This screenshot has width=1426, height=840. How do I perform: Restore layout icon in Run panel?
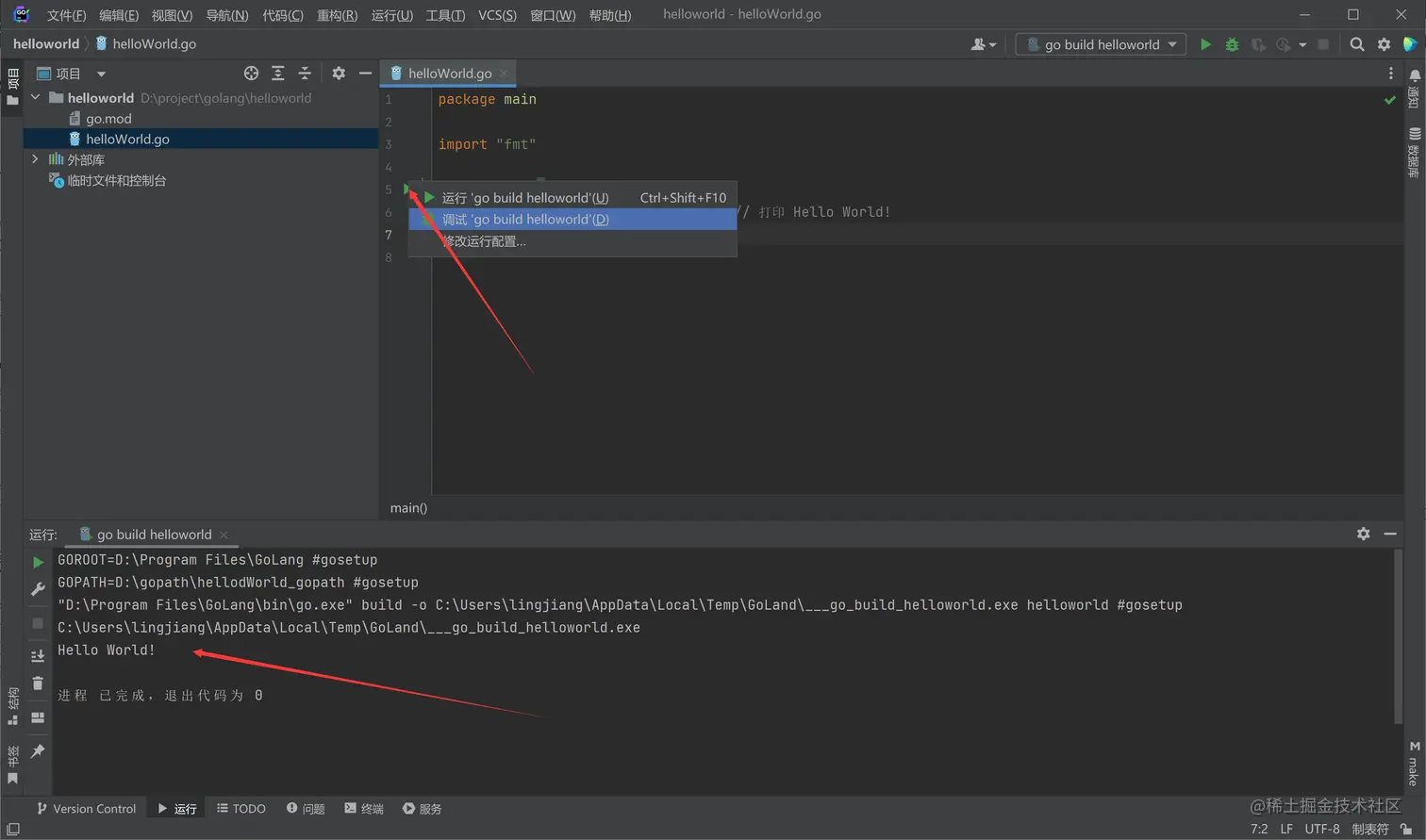(x=38, y=717)
